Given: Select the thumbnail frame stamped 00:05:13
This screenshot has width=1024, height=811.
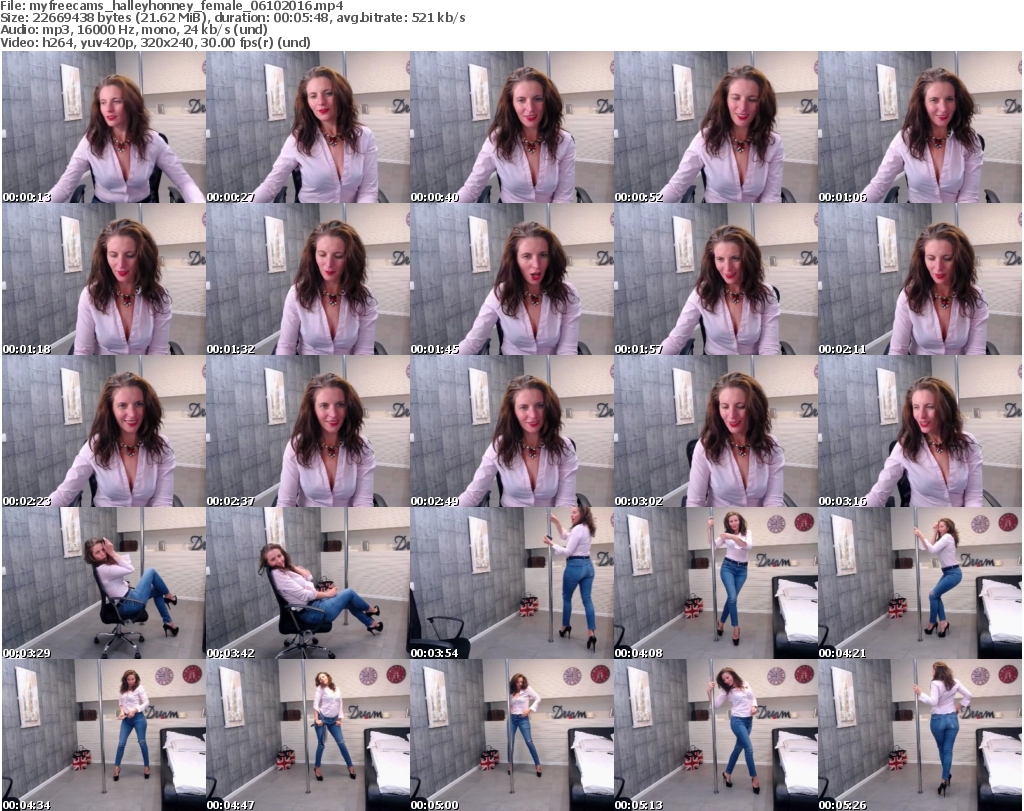Looking at the screenshot, I should tap(716, 735).
